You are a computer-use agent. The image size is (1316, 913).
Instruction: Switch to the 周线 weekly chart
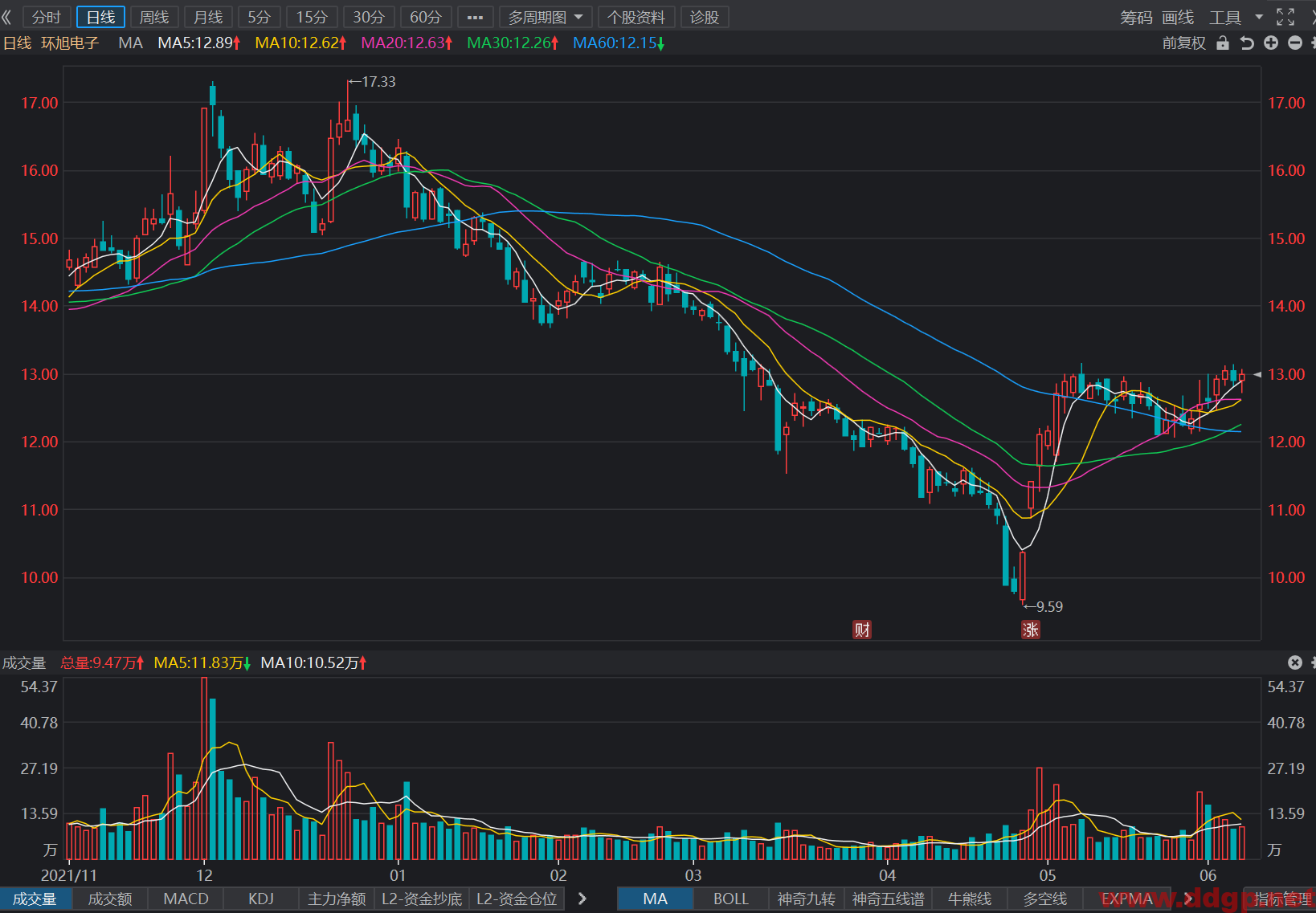click(x=154, y=17)
